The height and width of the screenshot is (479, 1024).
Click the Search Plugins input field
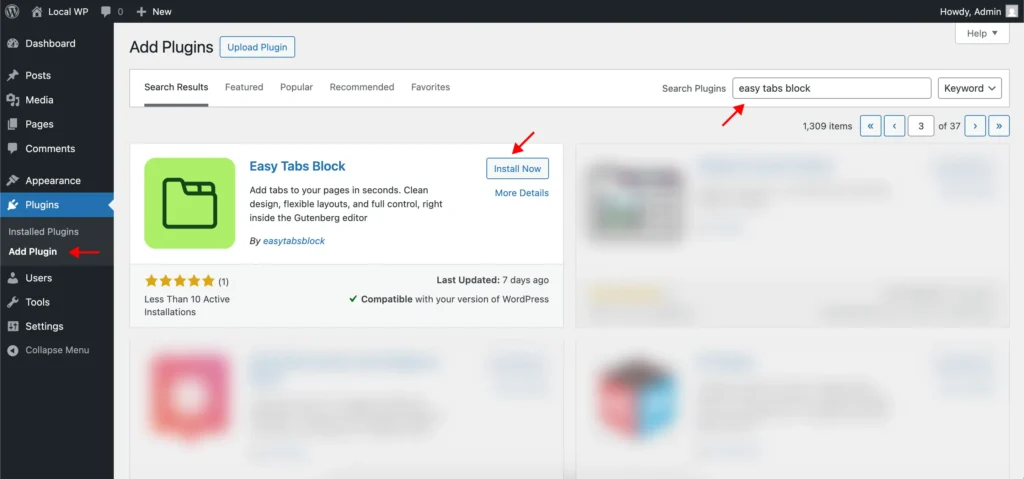coord(832,88)
